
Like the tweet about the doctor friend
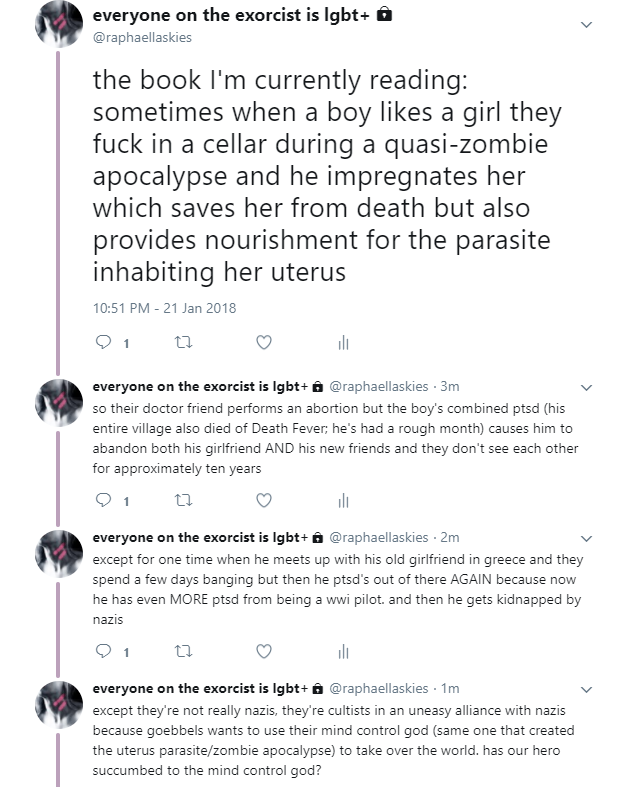tap(263, 499)
